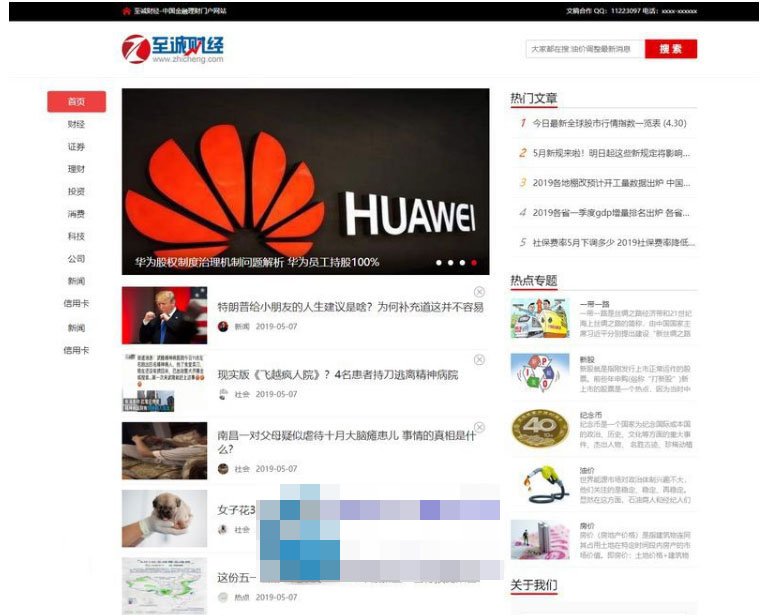
Task: Open the 新股 hot topic icon
Action: click(x=539, y=373)
